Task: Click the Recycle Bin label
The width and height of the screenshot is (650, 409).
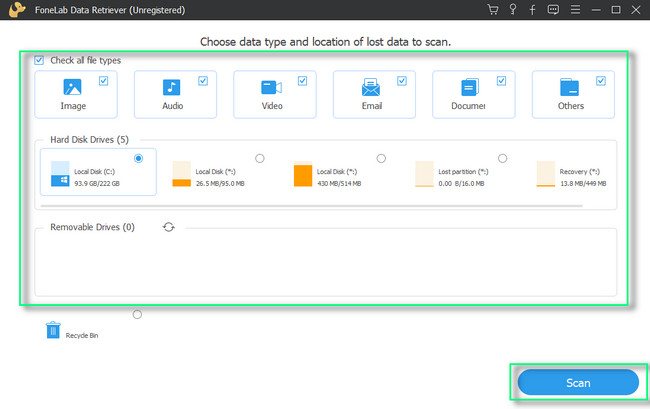Action: tap(82, 336)
